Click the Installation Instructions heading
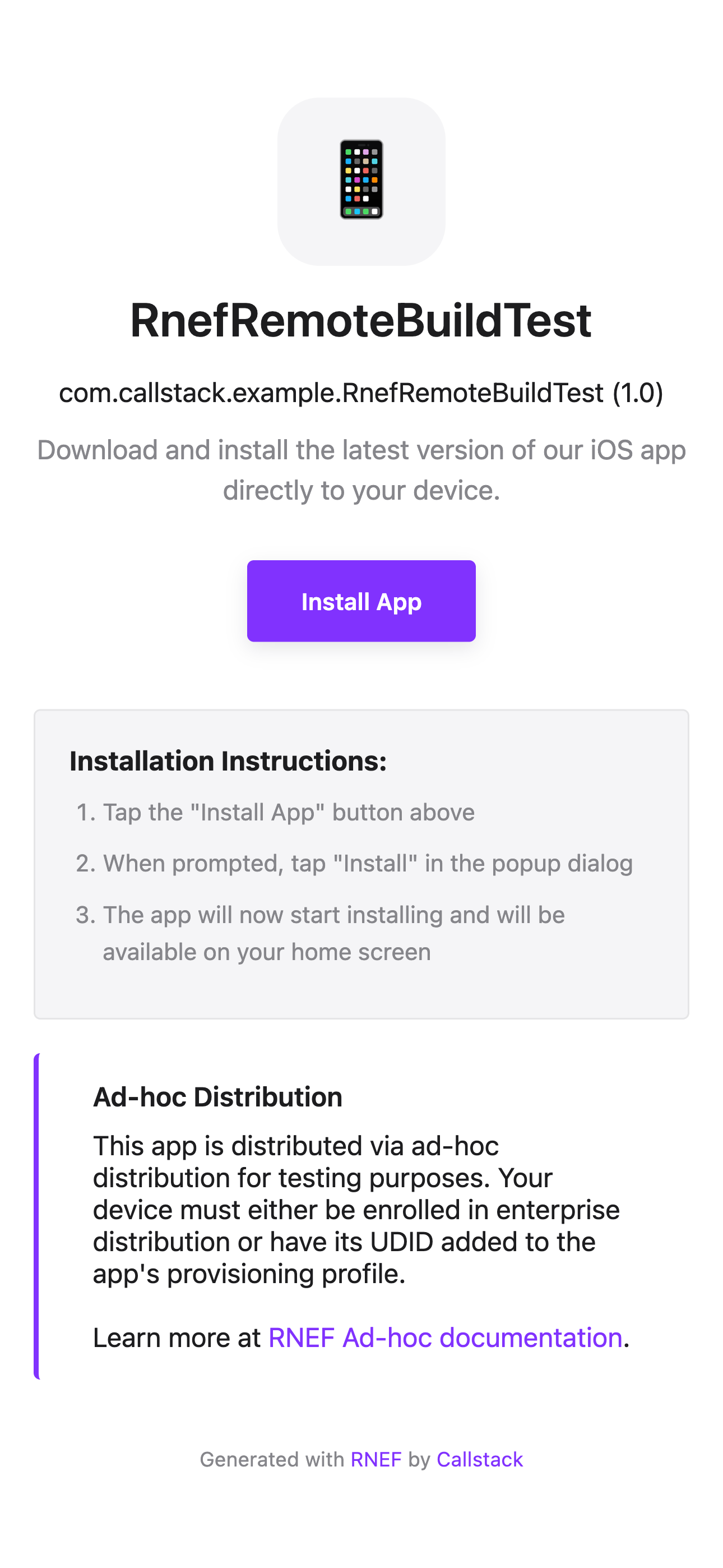The height and width of the screenshot is (1568, 723). (228, 761)
